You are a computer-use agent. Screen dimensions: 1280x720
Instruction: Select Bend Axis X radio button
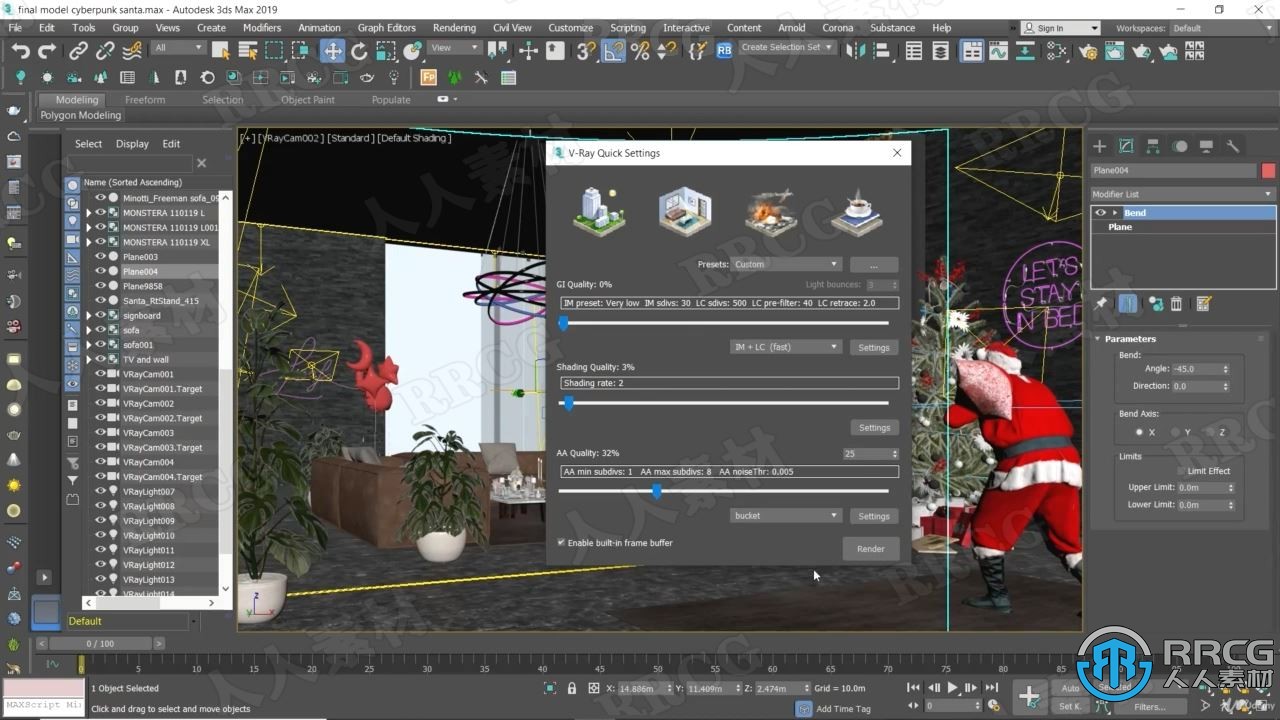[x=1139, y=432]
